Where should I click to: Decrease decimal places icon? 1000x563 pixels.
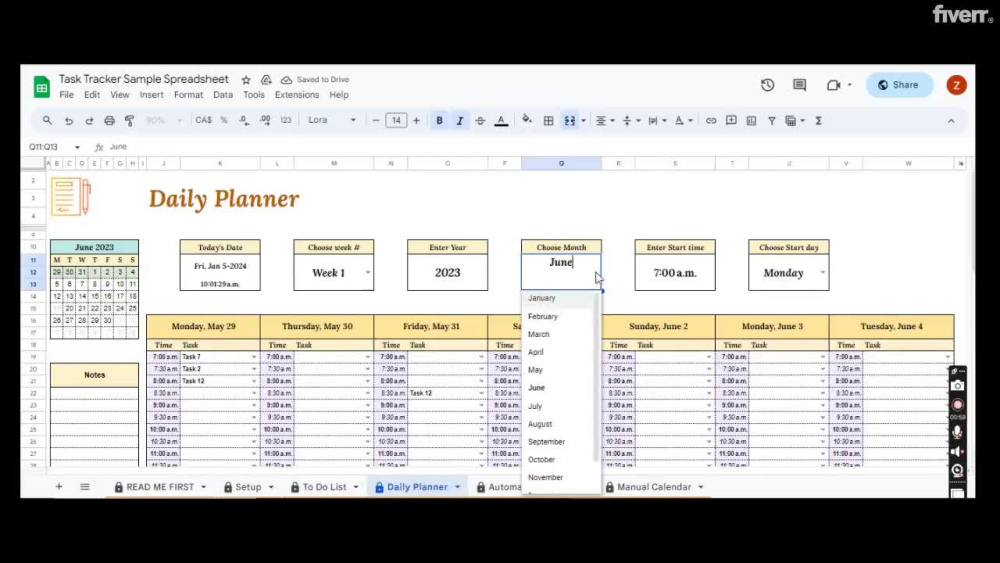244,121
